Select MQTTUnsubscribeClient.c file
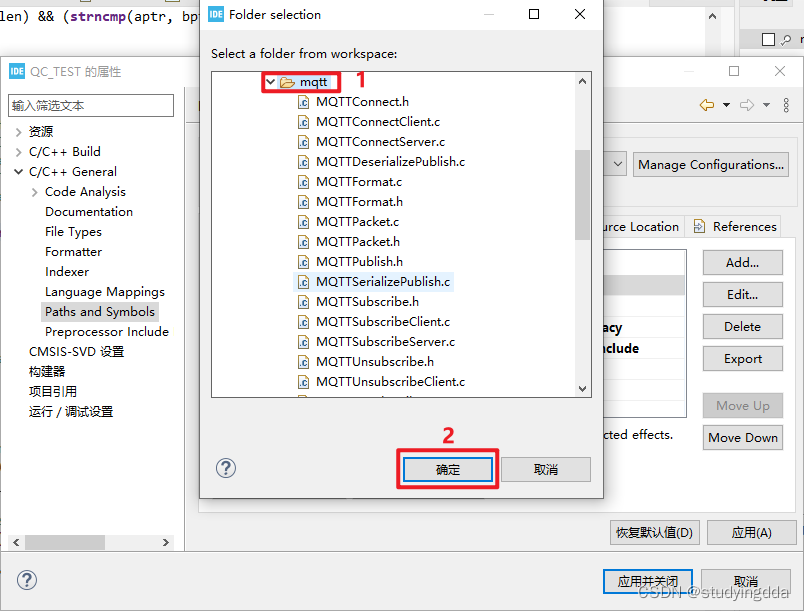 (390, 382)
